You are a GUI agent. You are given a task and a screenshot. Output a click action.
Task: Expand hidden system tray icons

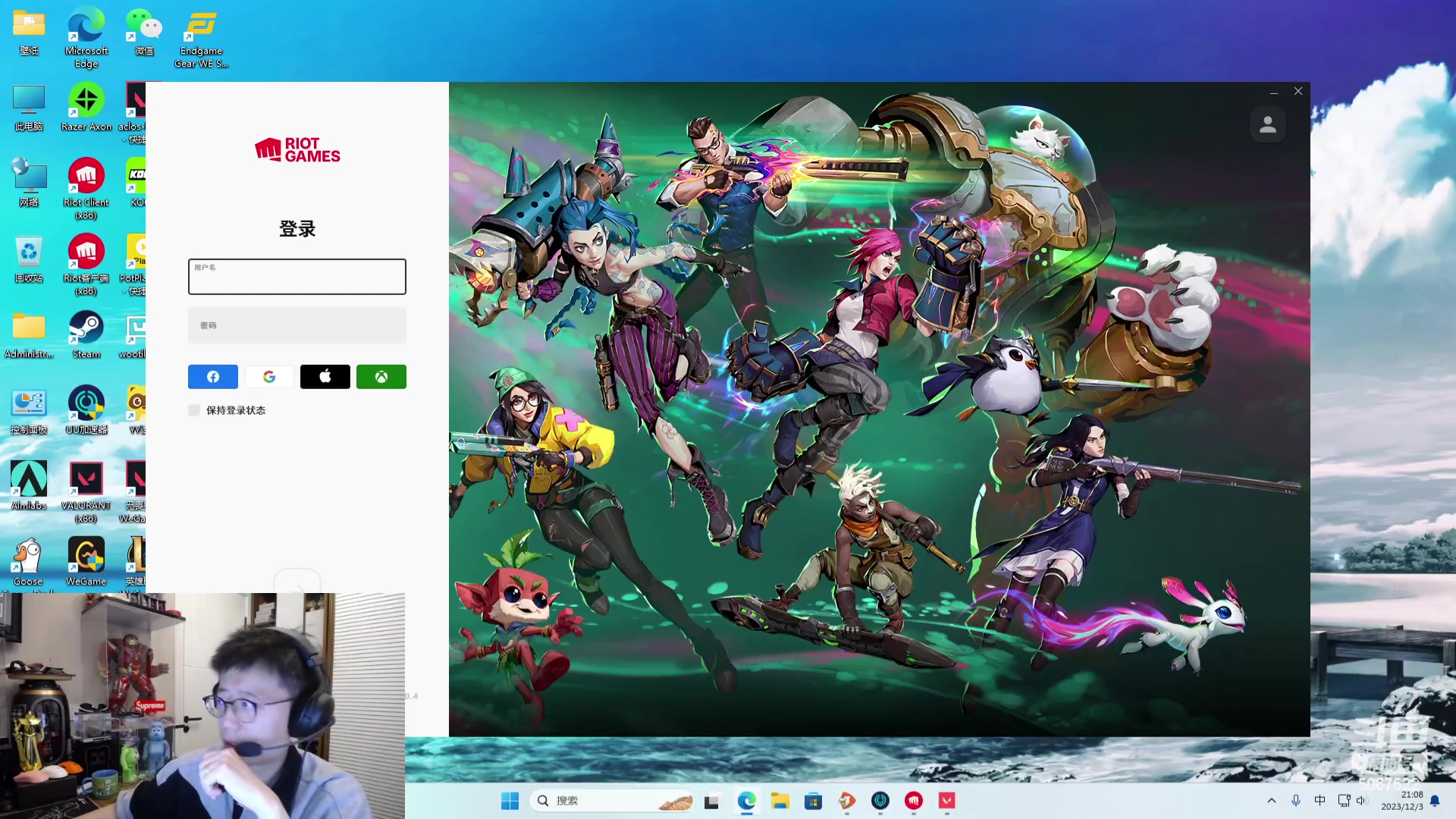[x=1272, y=801]
